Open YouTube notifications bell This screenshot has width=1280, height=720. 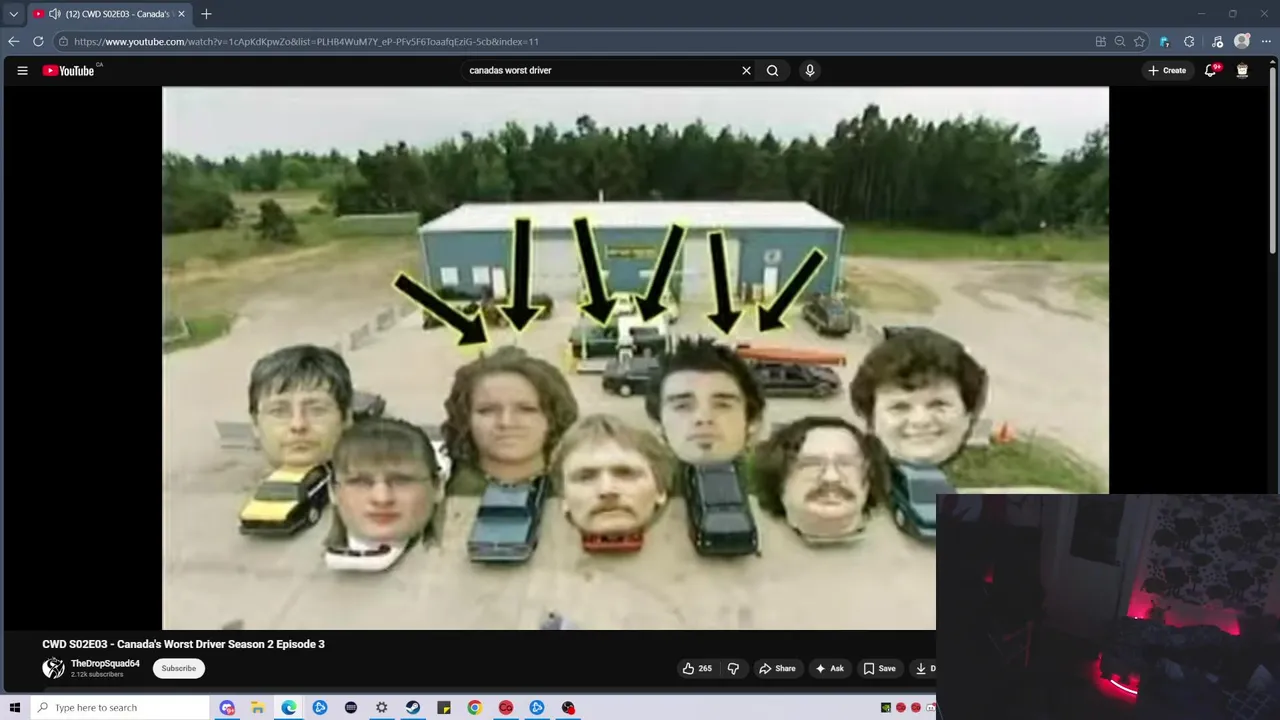(x=1211, y=71)
